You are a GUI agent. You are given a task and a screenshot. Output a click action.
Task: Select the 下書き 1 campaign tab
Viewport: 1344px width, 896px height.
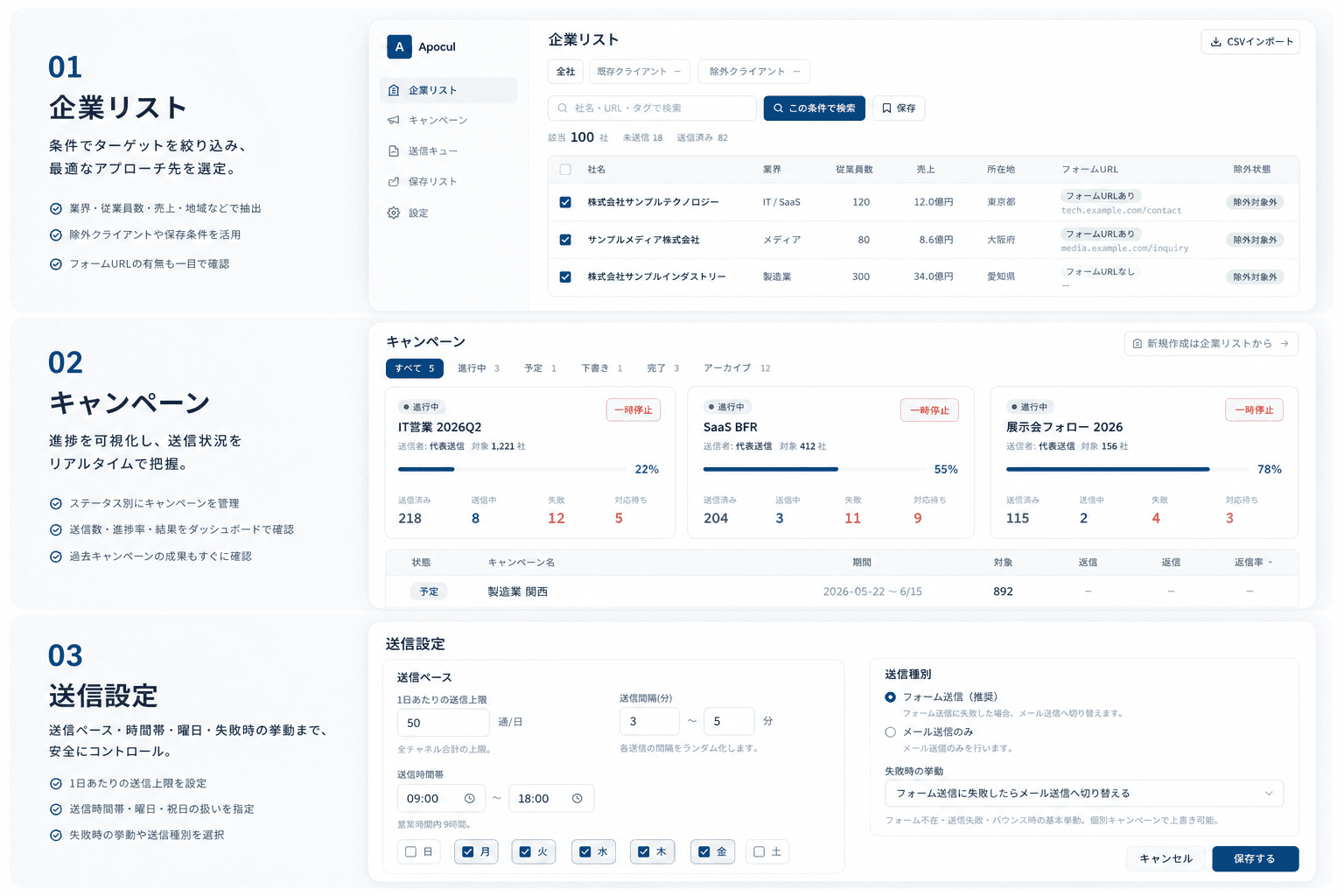[x=602, y=368]
